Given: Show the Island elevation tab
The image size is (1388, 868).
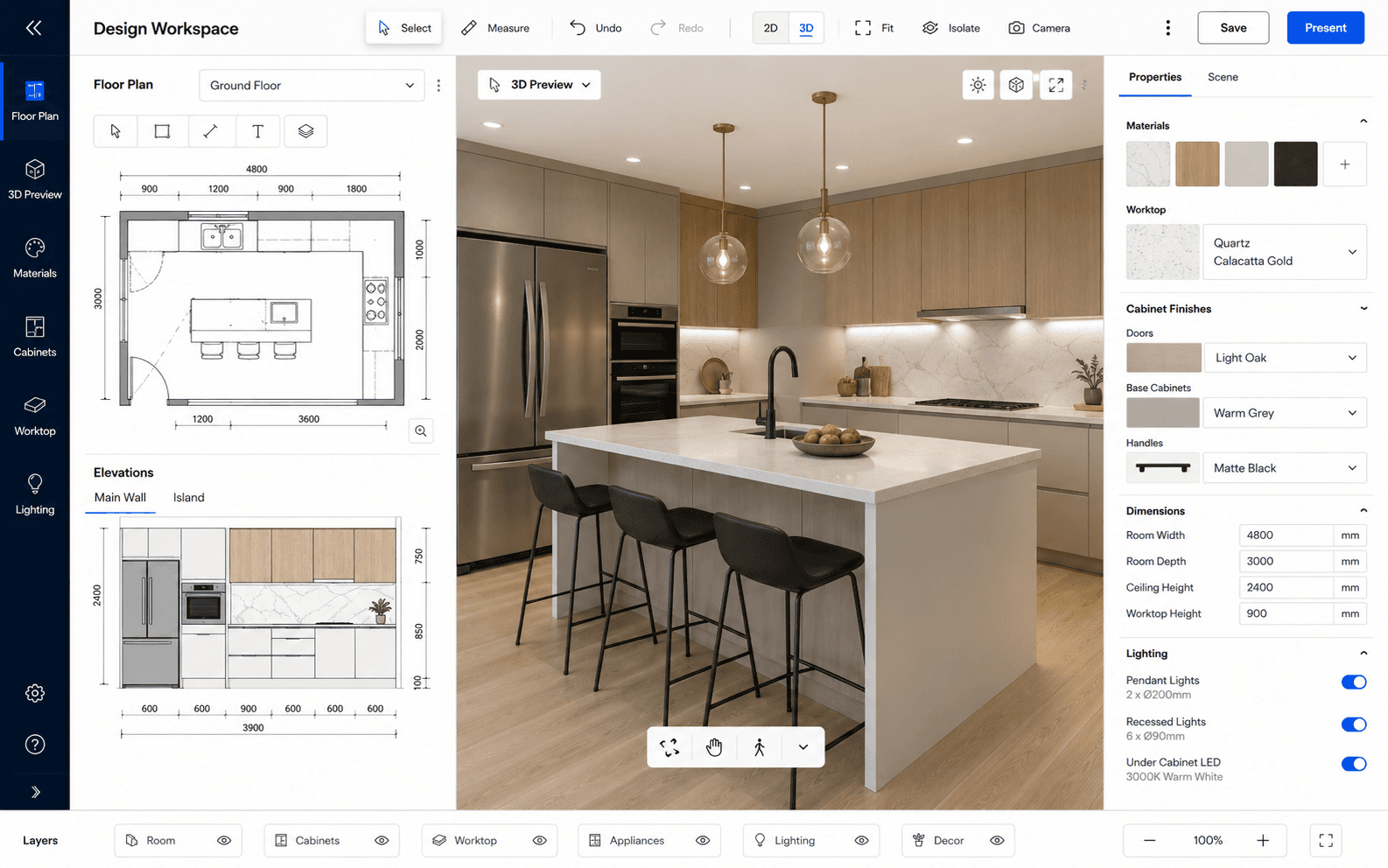Looking at the screenshot, I should (x=188, y=498).
